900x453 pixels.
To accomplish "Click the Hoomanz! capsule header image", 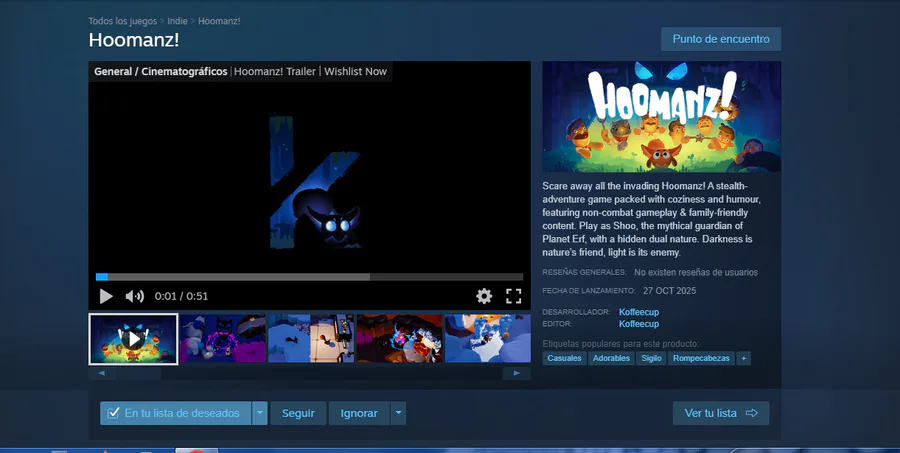I will point(662,117).
